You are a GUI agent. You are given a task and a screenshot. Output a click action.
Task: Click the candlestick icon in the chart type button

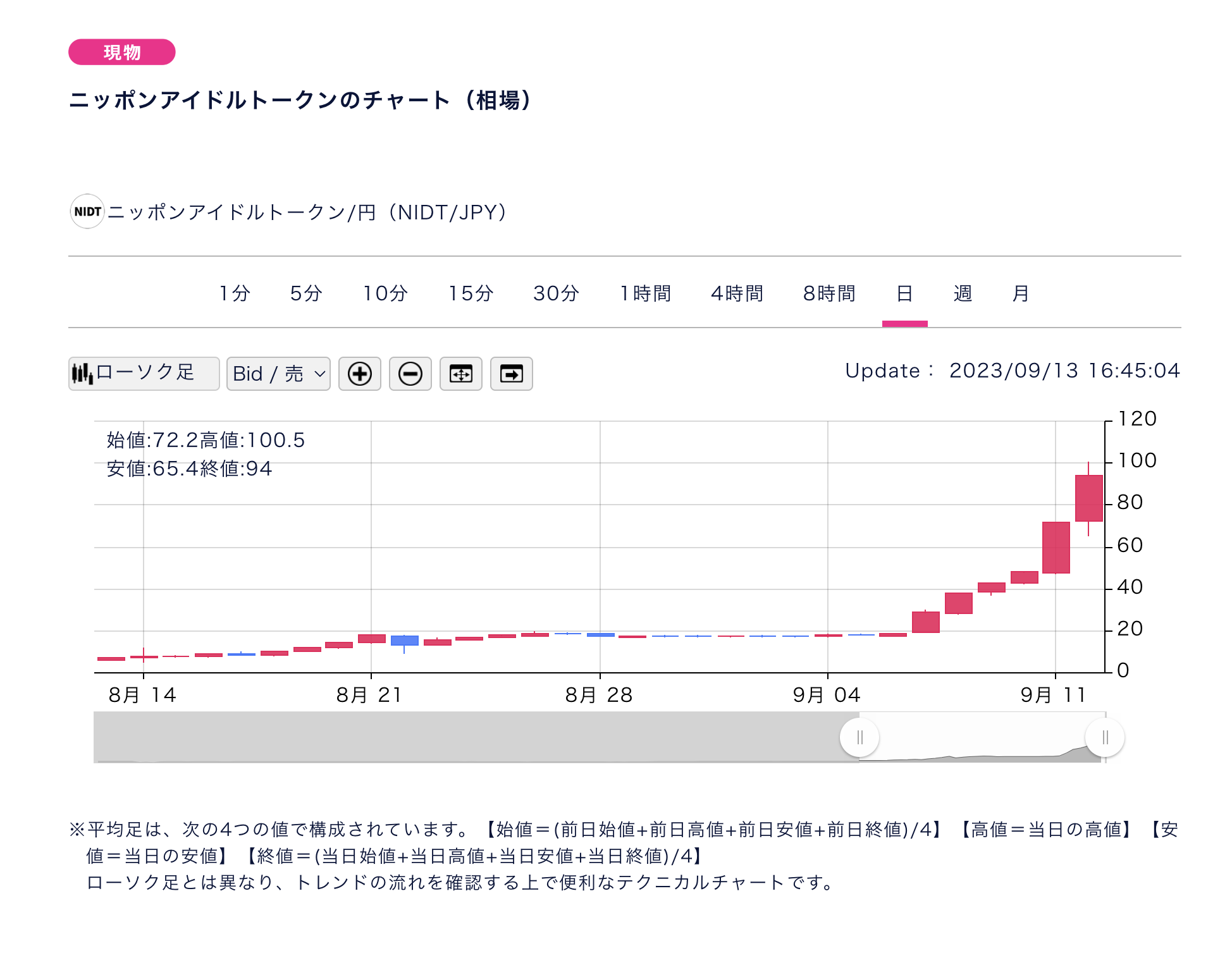click(x=83, y=374)
